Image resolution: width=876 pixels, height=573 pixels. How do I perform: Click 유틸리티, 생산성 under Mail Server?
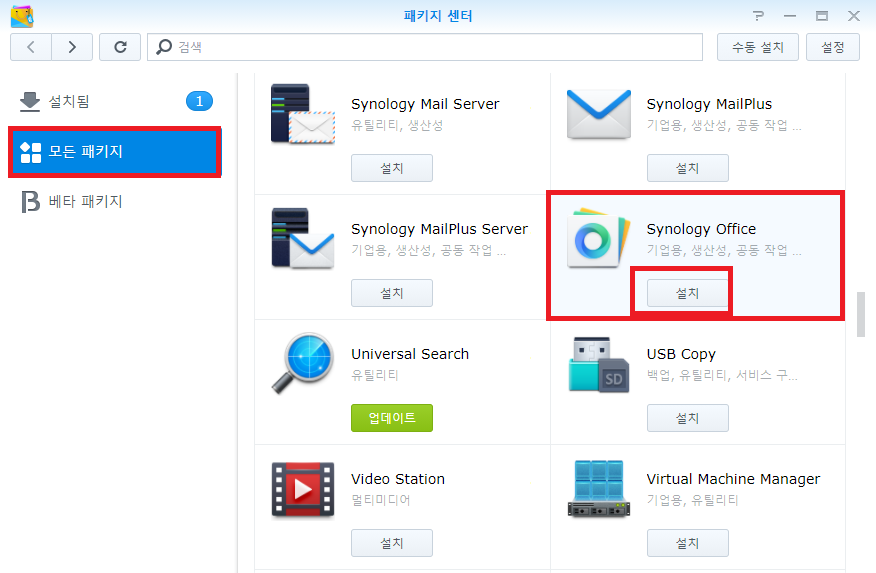pos(397,125)
